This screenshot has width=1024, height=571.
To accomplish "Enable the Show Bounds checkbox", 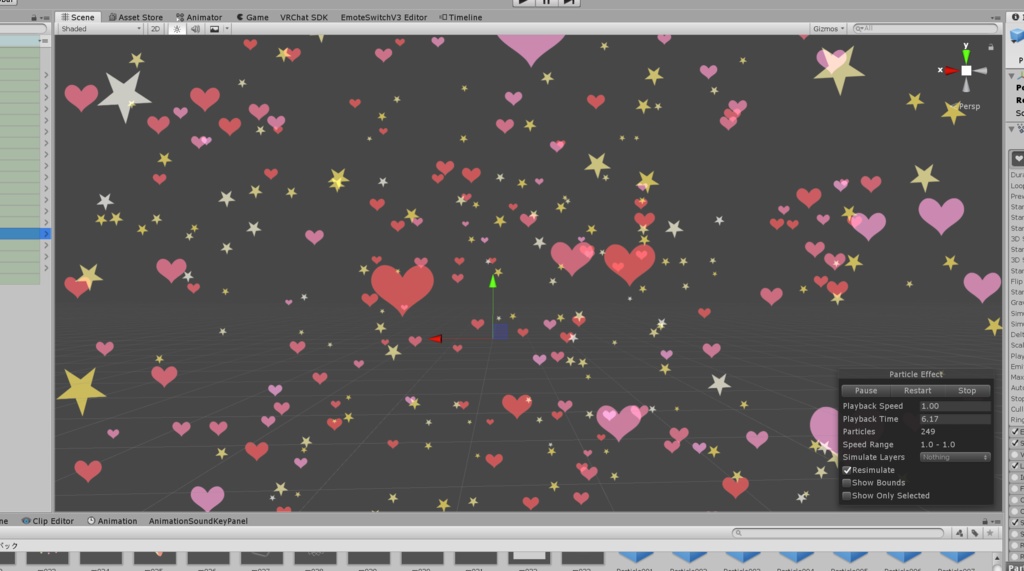I will pyautogui.click(x=847, y=483).
